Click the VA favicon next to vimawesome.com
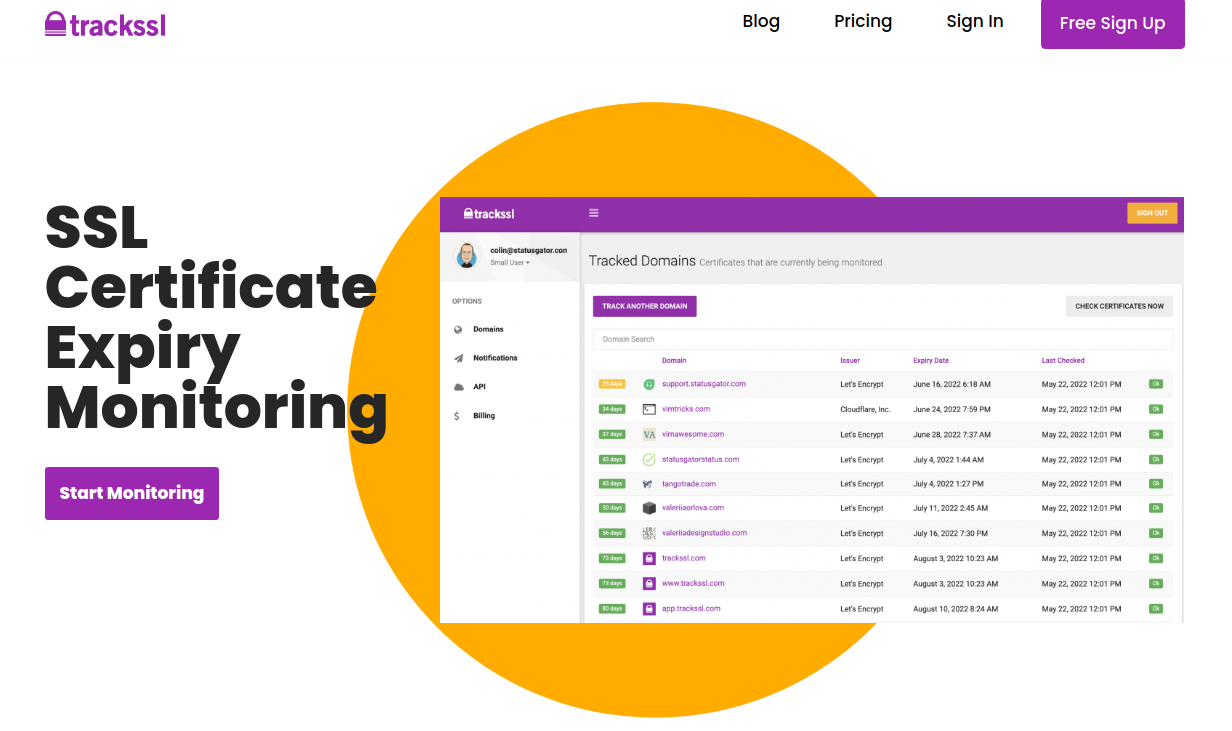 click(x=649, y=435)
